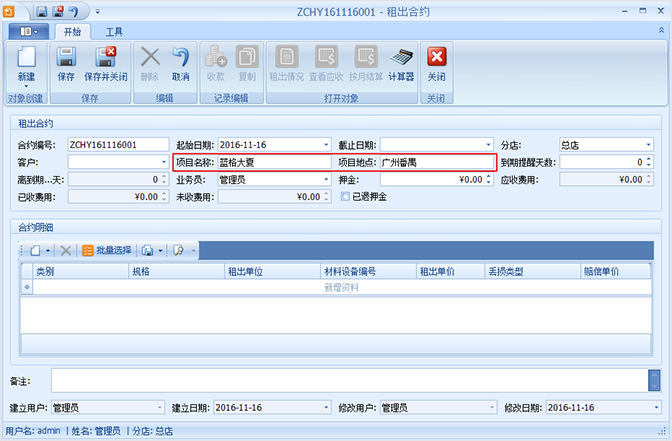Open the 客户 (Customer) dropdown

[164, 162]
